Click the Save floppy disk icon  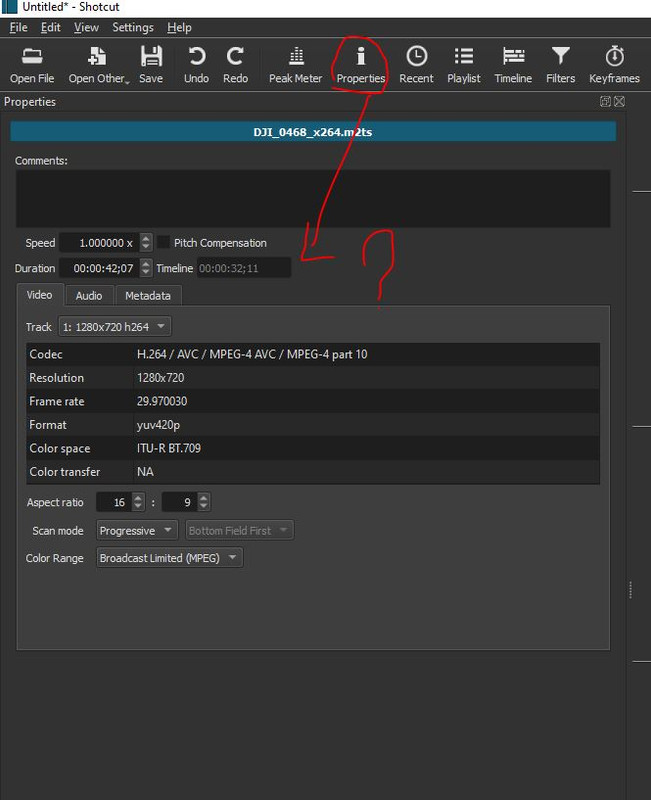coord(151,56)
